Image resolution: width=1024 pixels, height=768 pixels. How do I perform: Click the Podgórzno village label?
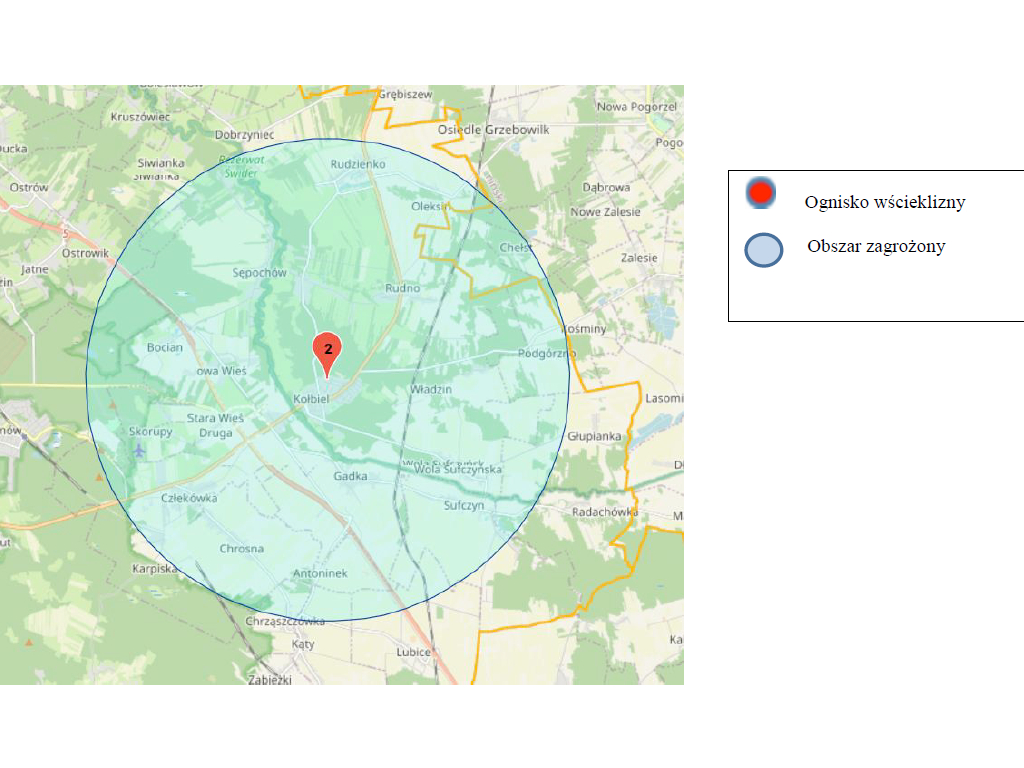(547, 354)
